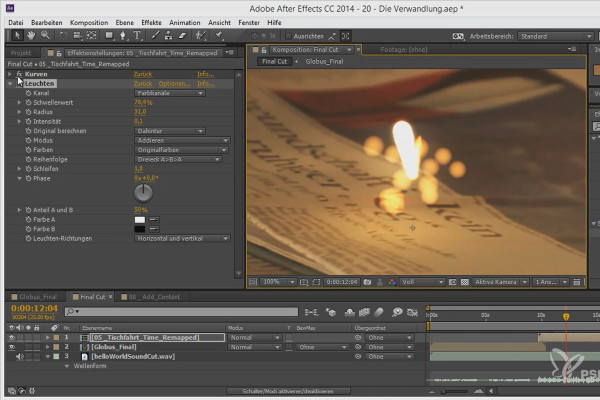Image resolution: width=600 pixels, height=400 pixels.
Task: Click the snapshot camera icon in viewer
Action: point(367,282)
